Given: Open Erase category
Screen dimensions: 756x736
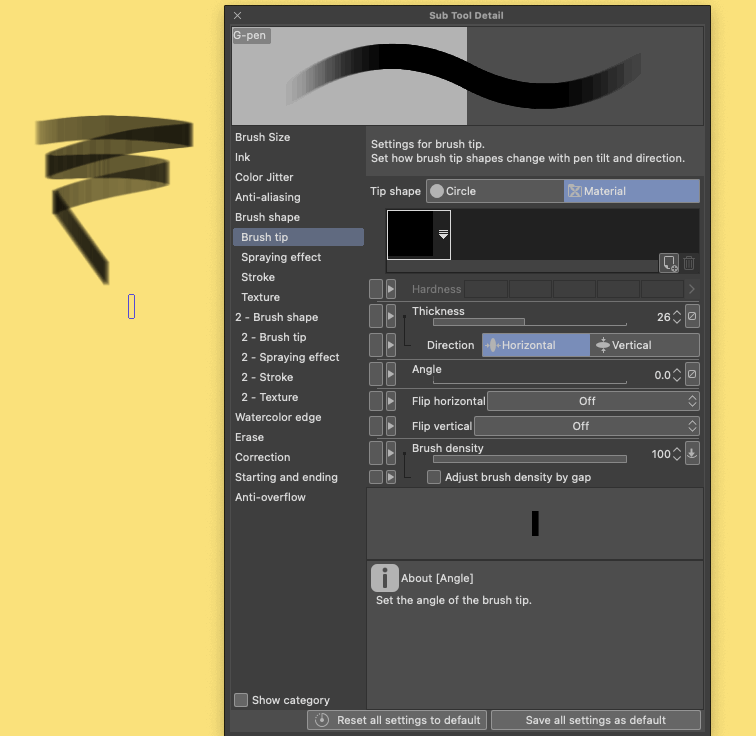Looking at the screenshot, I should 249,437.
